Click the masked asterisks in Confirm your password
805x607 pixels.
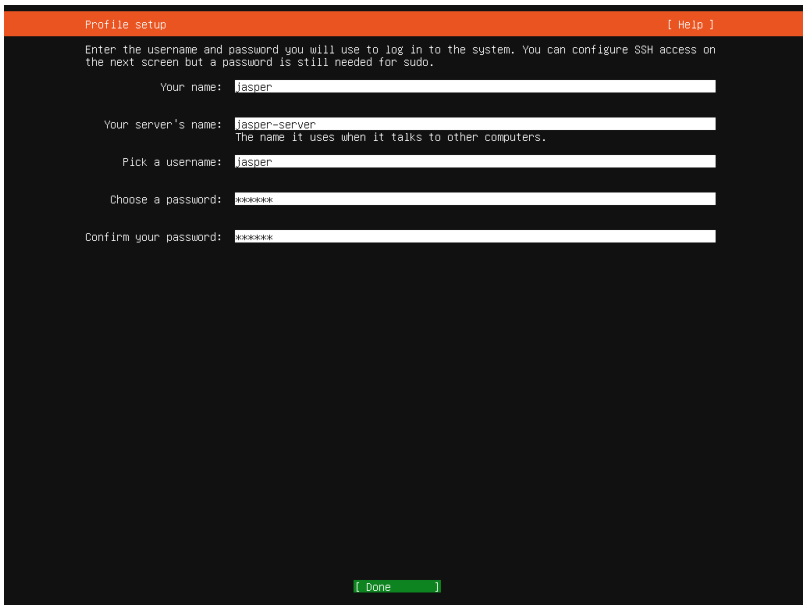[x=254, y=238]
